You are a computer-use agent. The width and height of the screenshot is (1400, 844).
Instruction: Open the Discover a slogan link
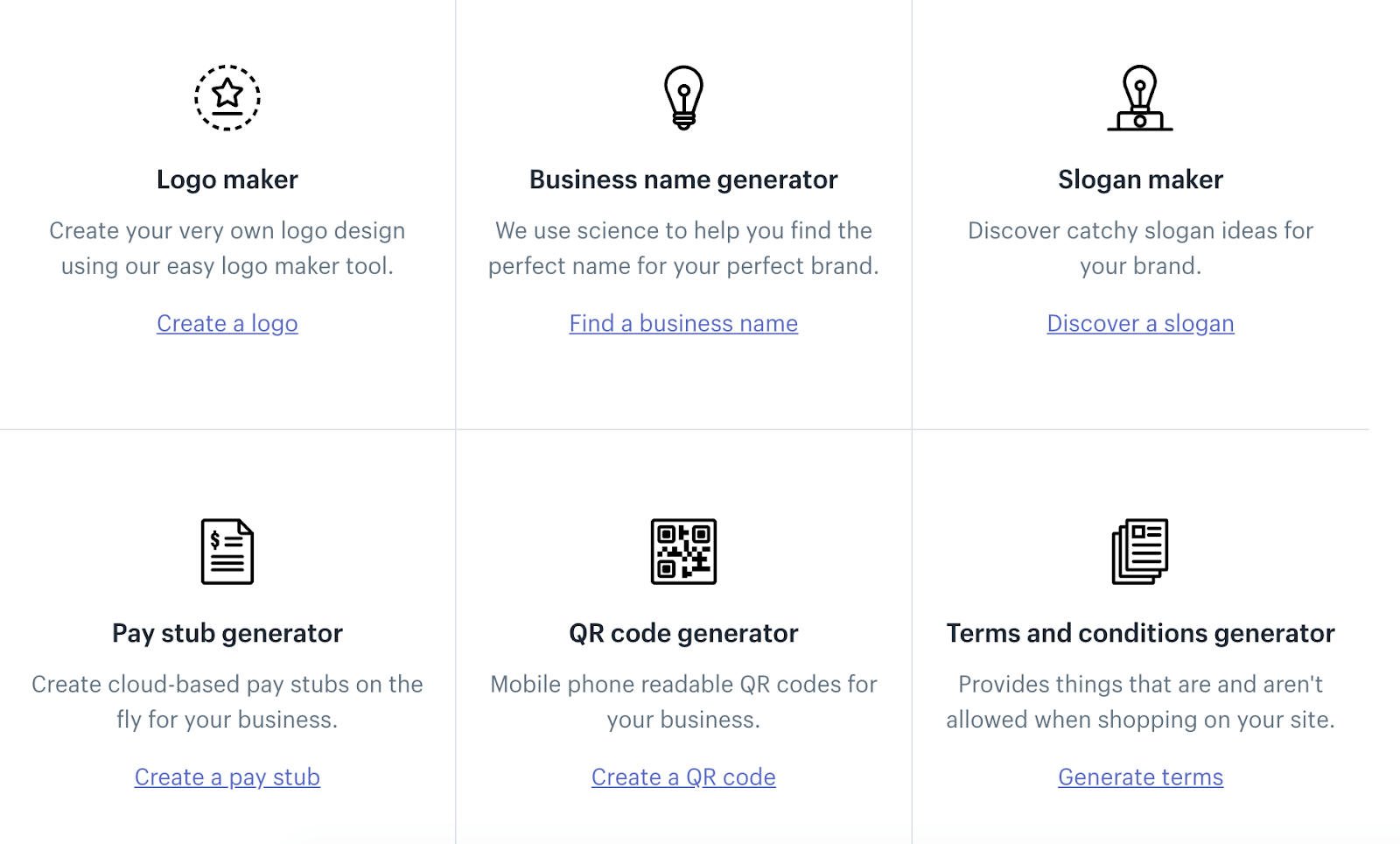tap(1140, 323)
